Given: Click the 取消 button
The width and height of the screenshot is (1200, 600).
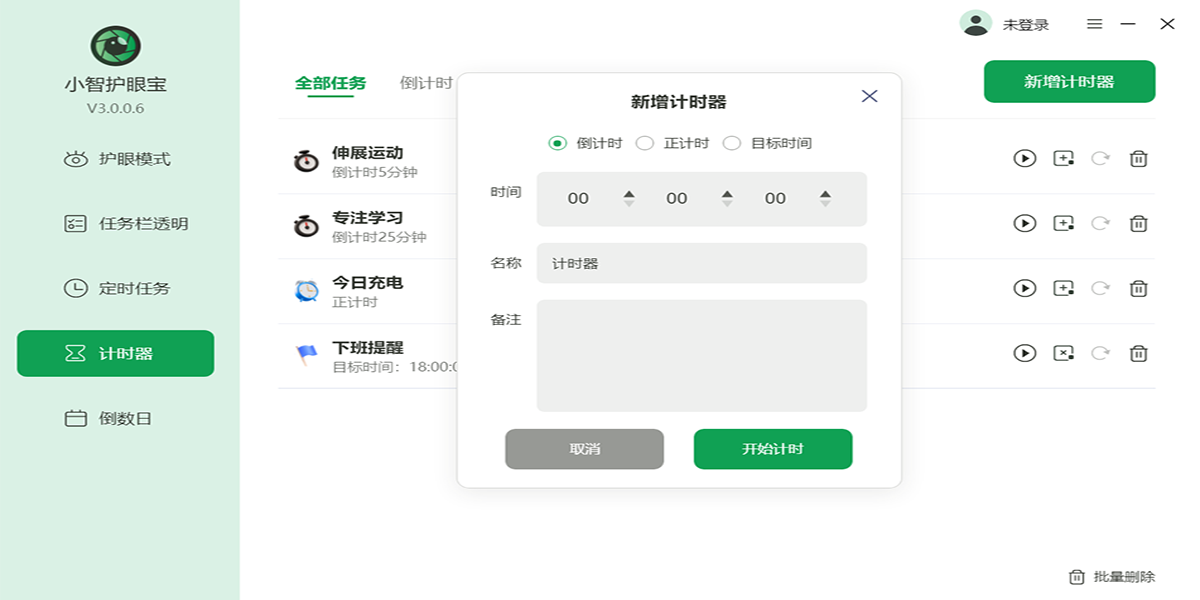Looking at the screenshot, I should click(584, 449).
